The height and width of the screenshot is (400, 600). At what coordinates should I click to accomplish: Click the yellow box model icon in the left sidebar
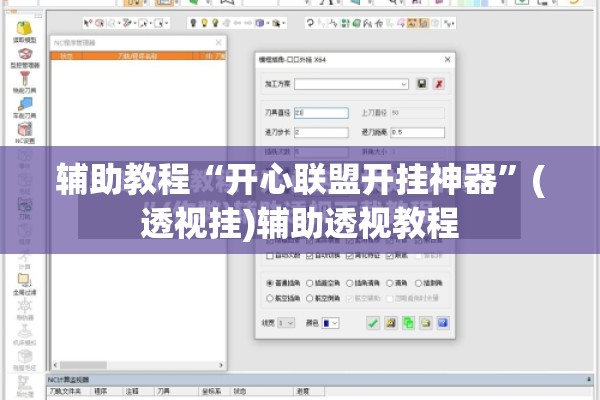(24, 28)
